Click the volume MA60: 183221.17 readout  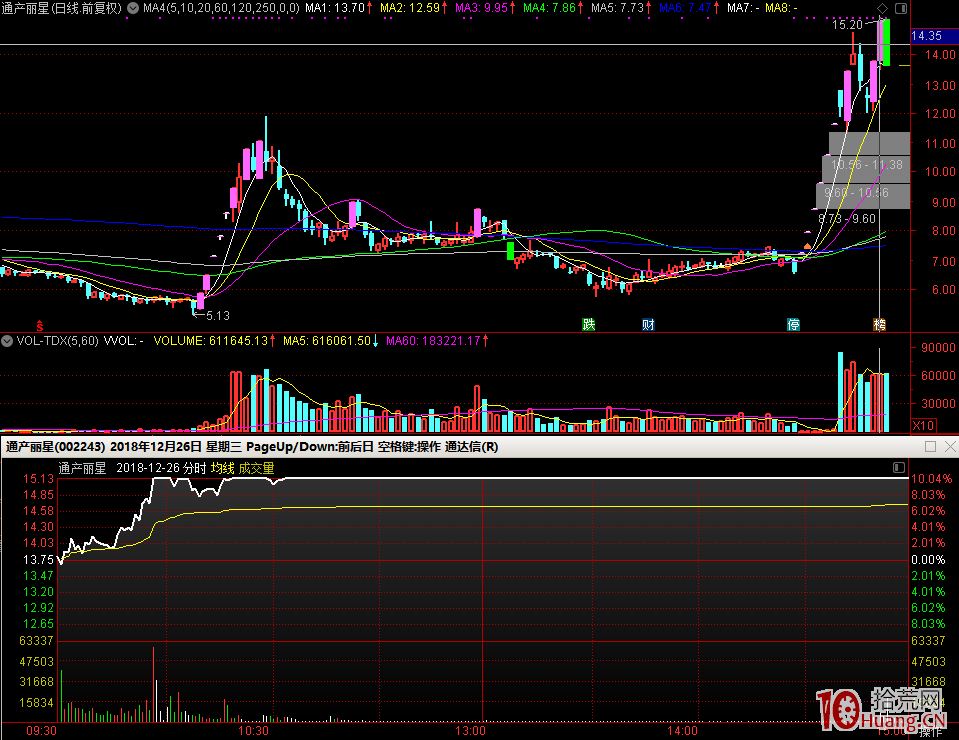click(433, 341)
